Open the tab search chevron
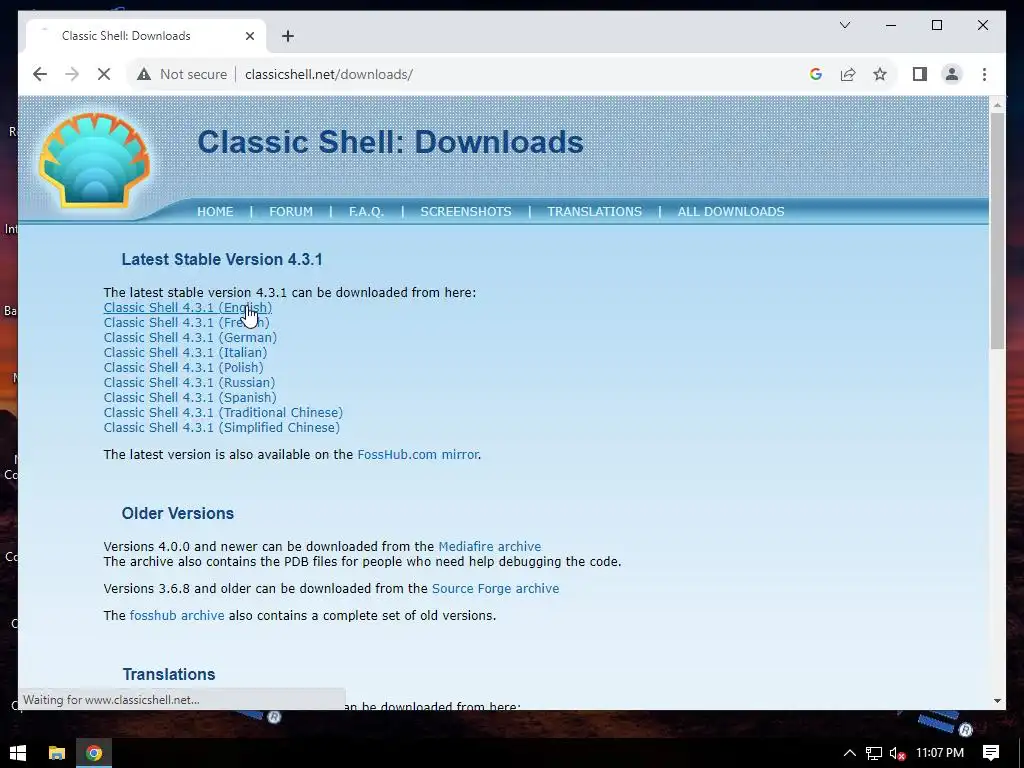The width and height of the screenshot is (1024, 768). point(844,25)
